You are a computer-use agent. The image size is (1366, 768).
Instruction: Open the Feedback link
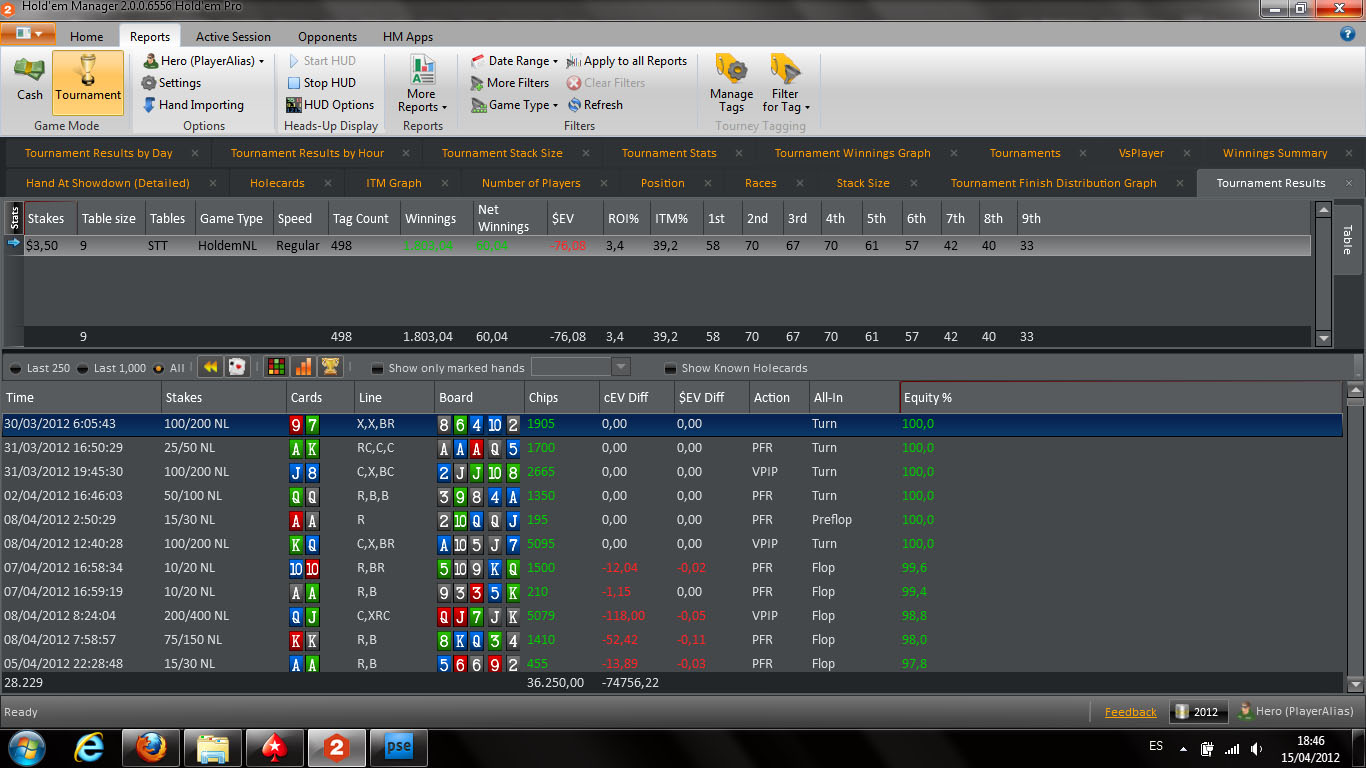pos(1130,712)
